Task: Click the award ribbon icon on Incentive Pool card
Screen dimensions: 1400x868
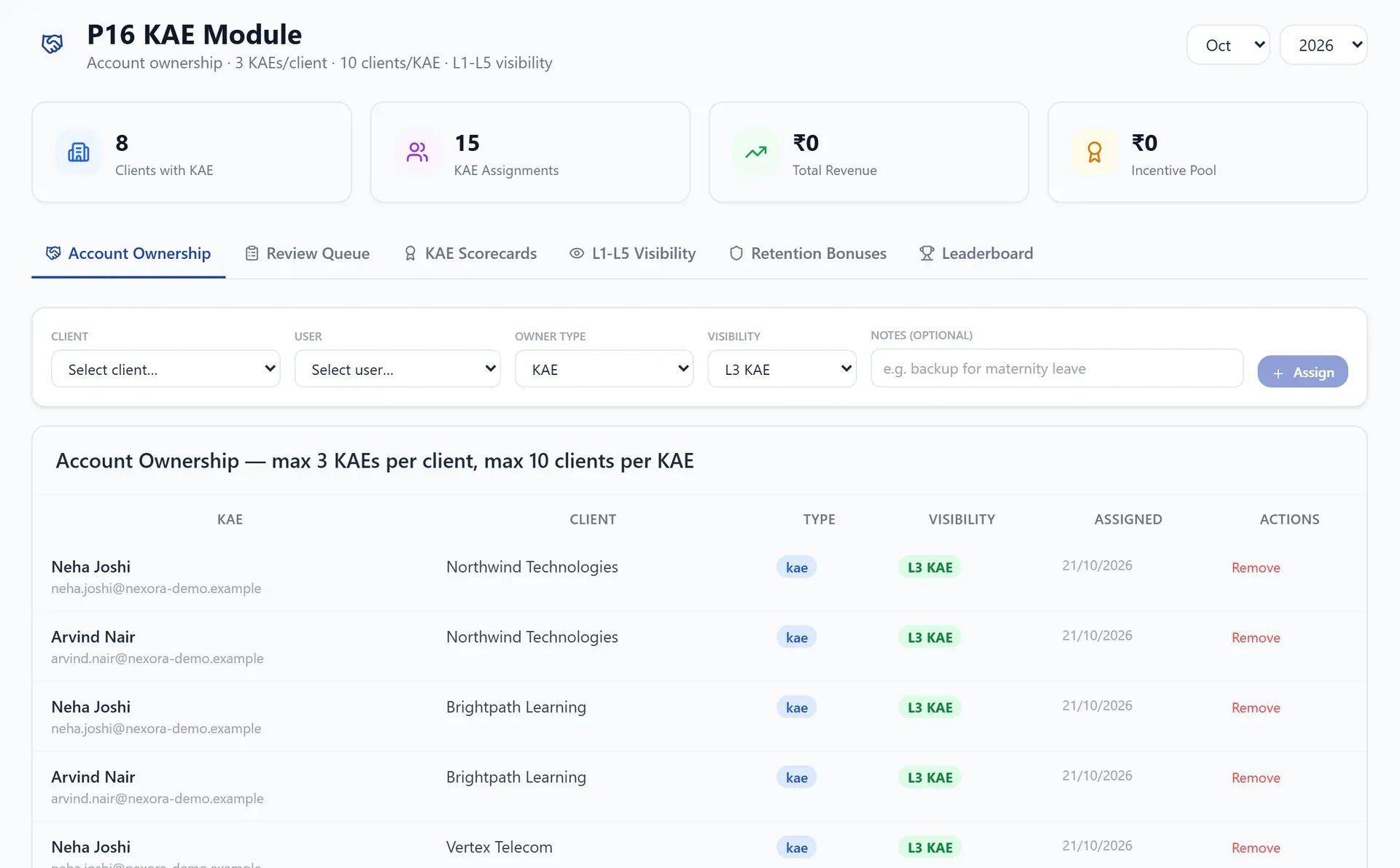Action: (x=1094, y=152)
